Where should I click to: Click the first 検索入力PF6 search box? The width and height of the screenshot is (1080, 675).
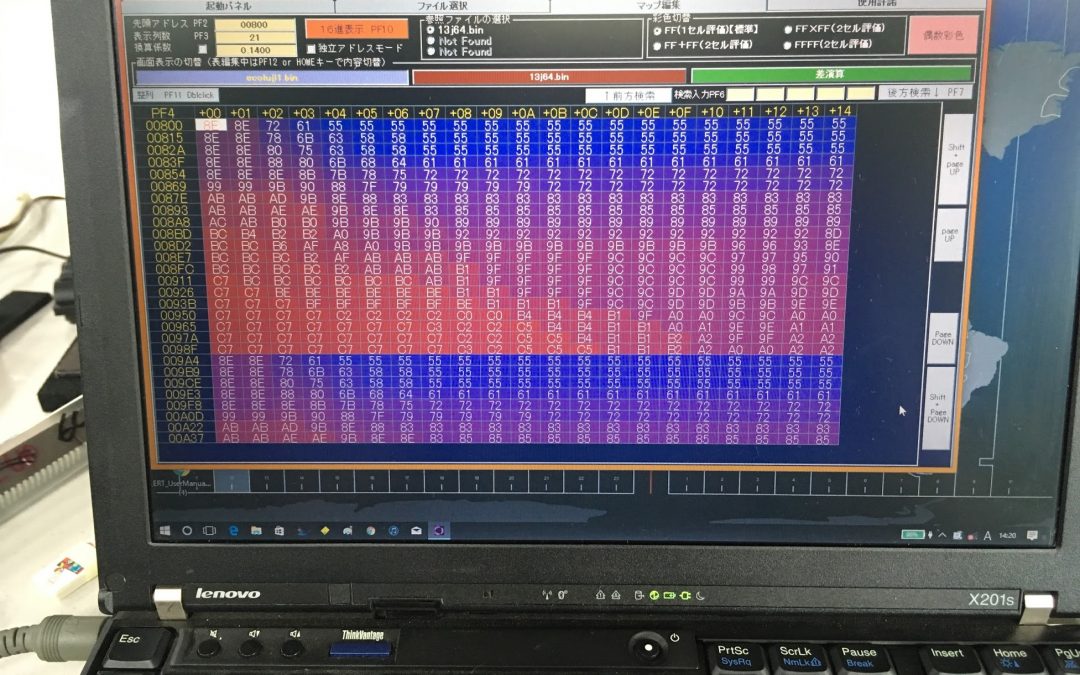tap(740, 94)
